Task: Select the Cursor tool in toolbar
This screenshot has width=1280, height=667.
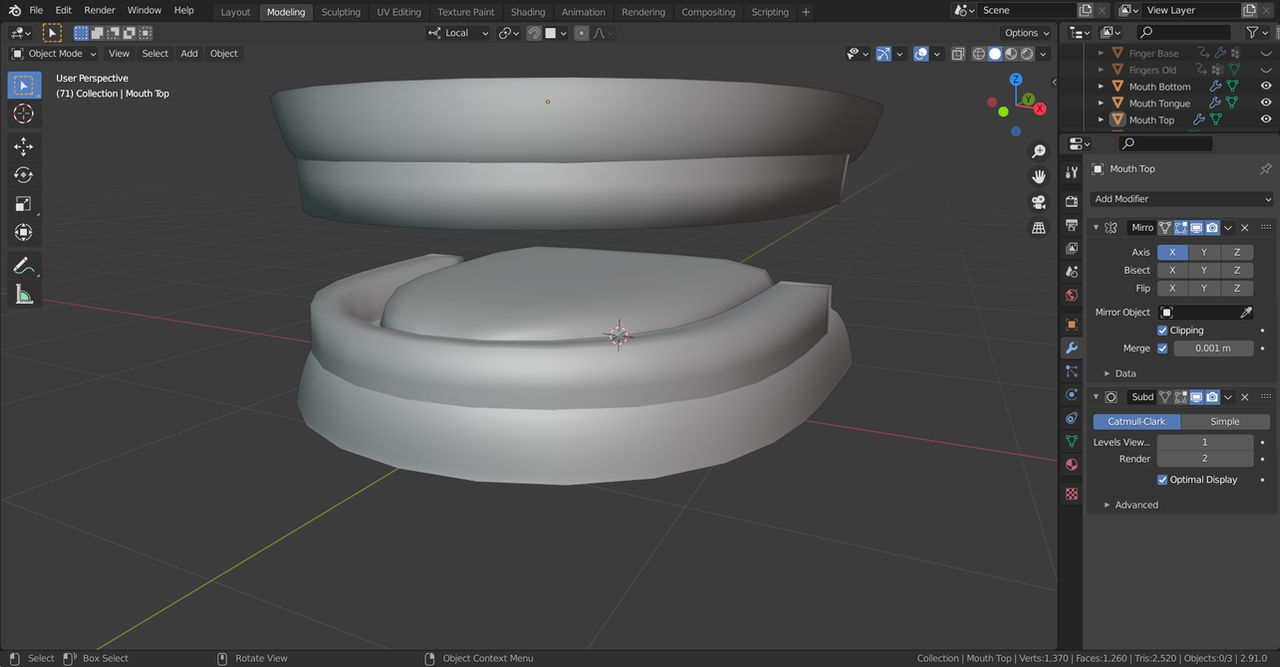Action: tap(24, 114)
